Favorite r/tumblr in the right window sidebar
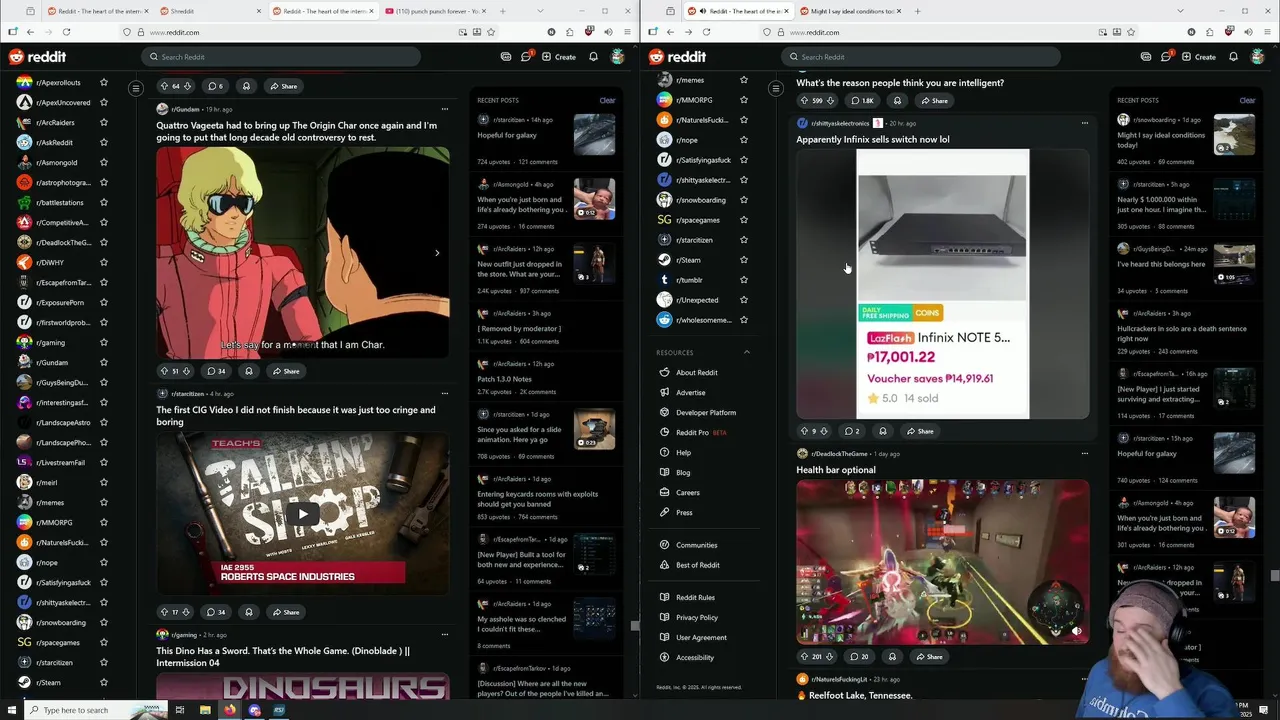 tap(743, 280)
